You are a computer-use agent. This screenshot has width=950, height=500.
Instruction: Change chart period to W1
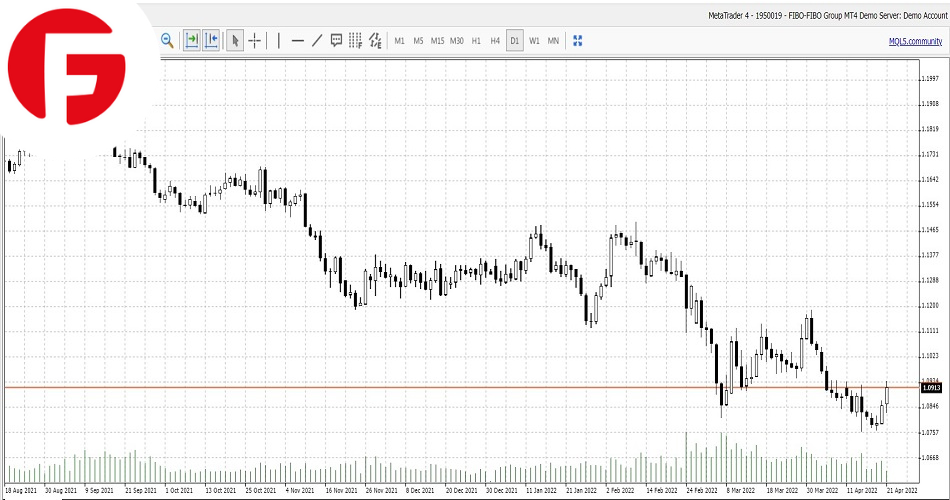pyautogui.click(x=534, y=41)
